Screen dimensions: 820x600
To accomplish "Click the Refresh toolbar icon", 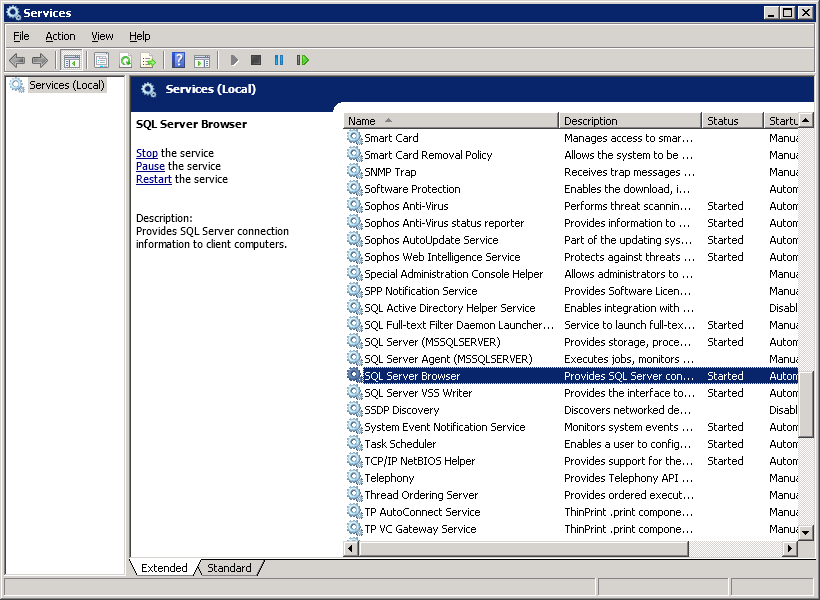I will click(x=126, y=61).
